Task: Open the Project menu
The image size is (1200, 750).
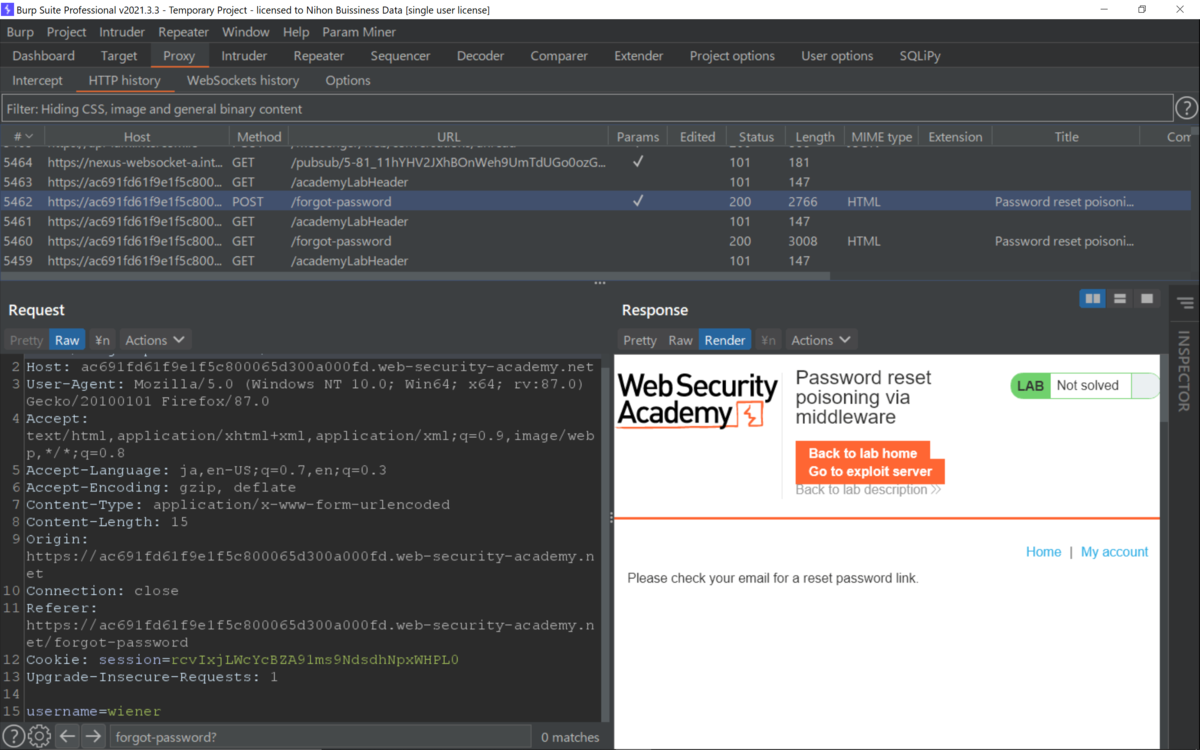Action: pos(67,32)
